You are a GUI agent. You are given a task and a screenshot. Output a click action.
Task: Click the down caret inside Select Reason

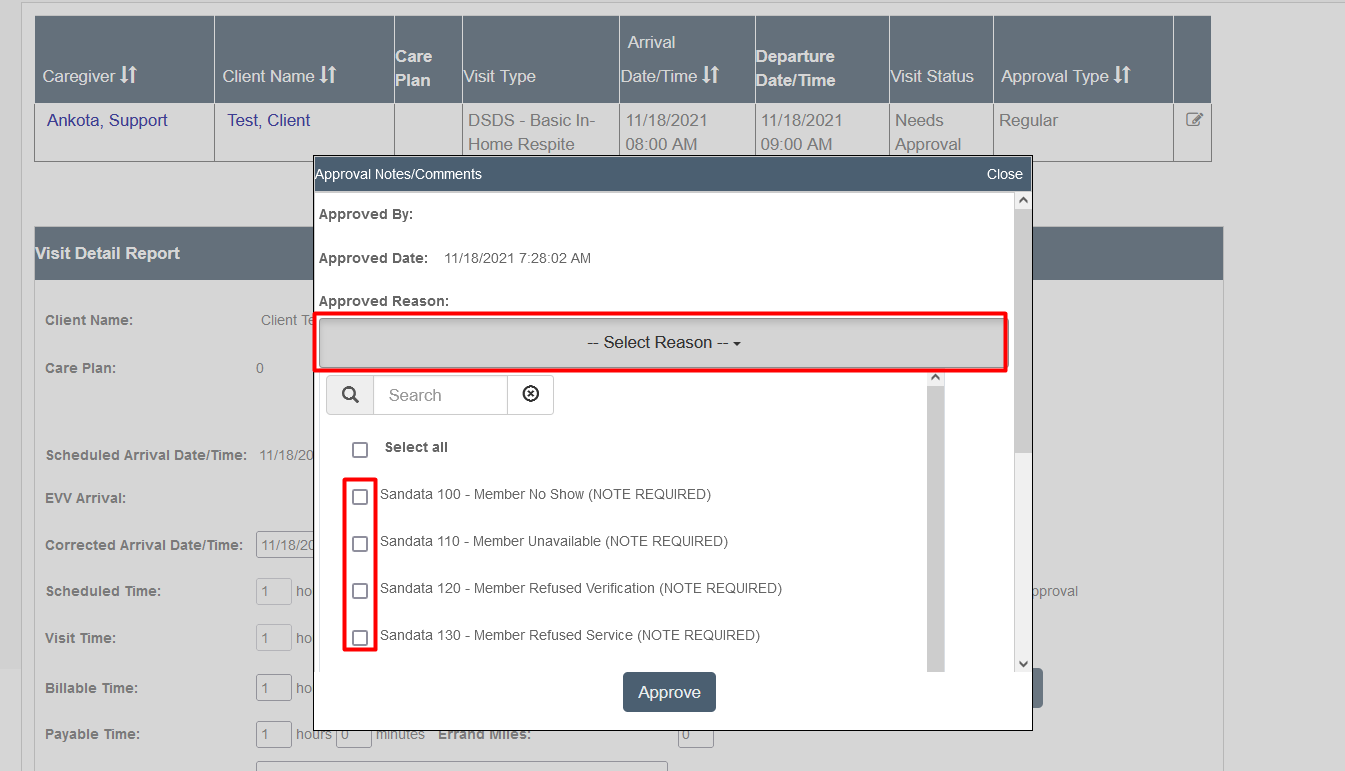pyautogui.click(x=737, y=343)
